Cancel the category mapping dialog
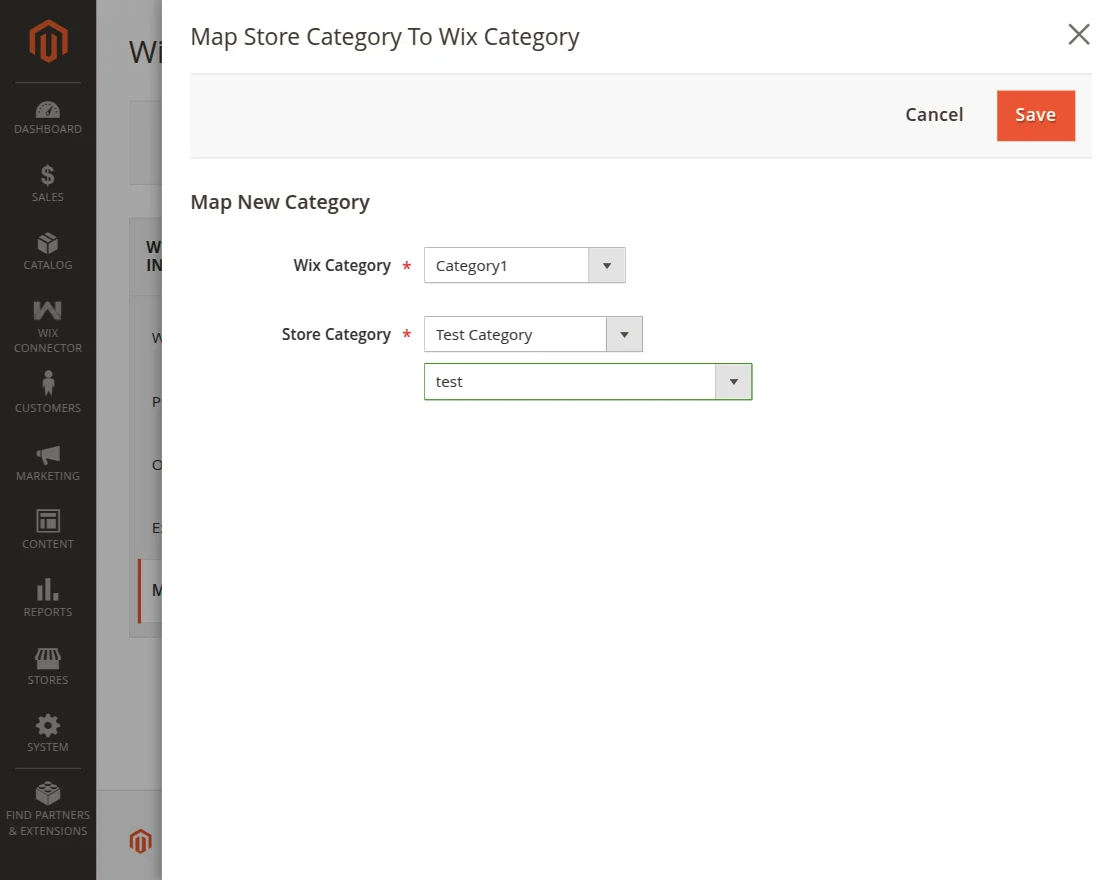Screen dimensions: 1120x880 933,115
